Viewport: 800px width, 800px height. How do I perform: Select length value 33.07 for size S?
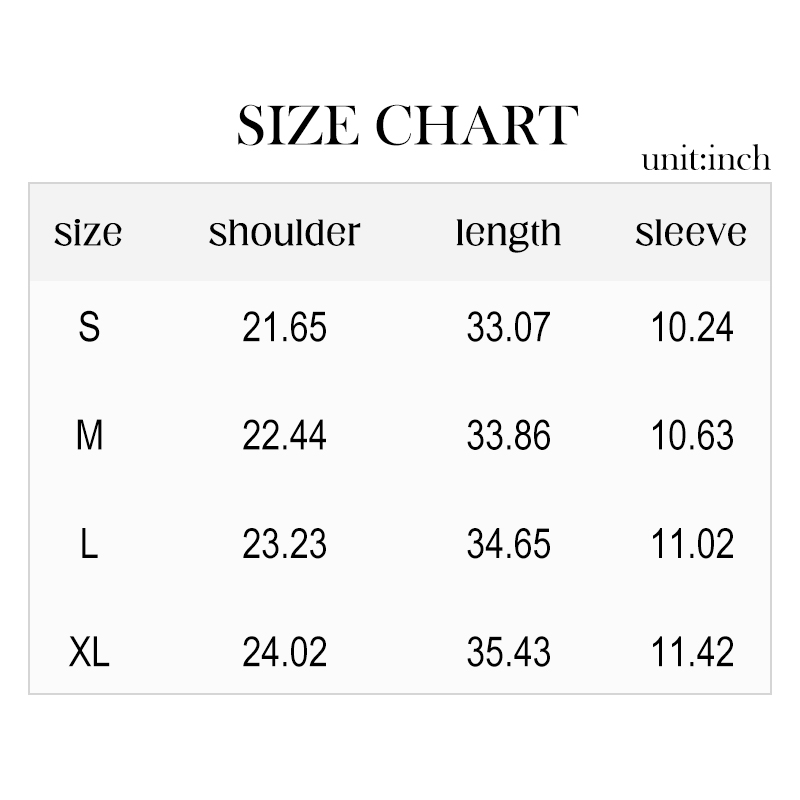[x=508, y=327]
